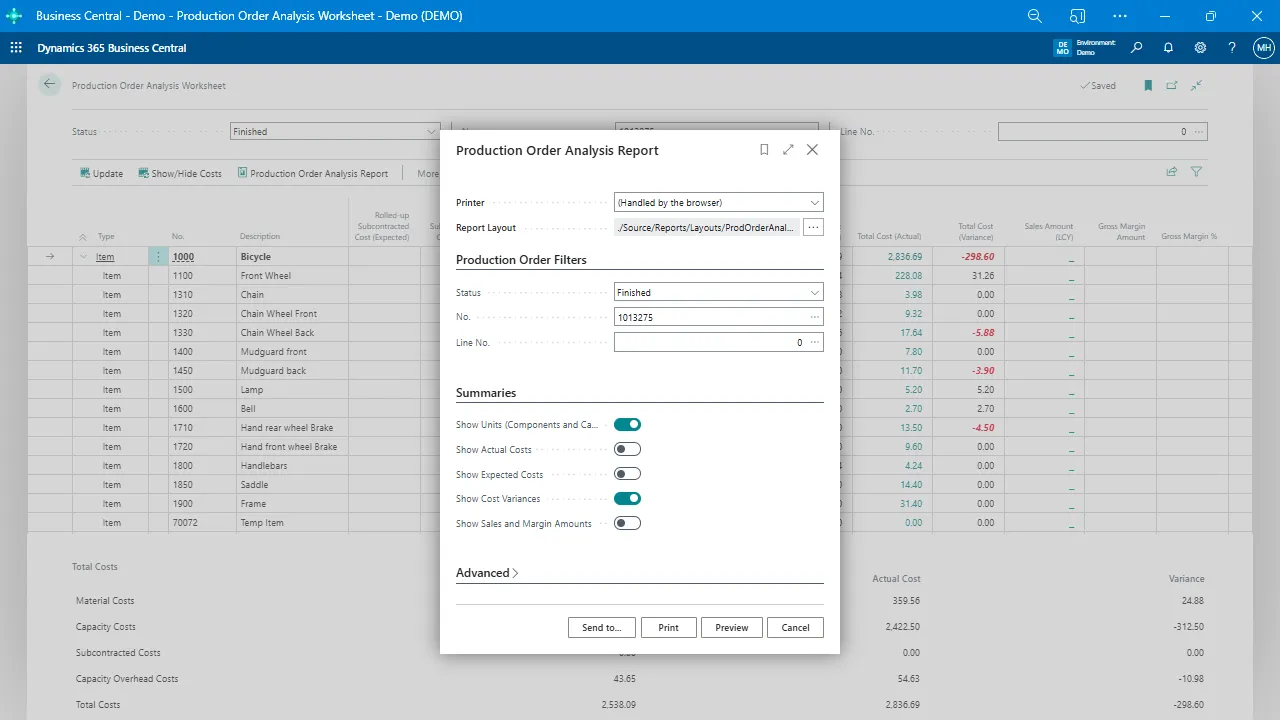Expand the report dialog to full screen
1280x720 pixels.
tap(788, 150)
